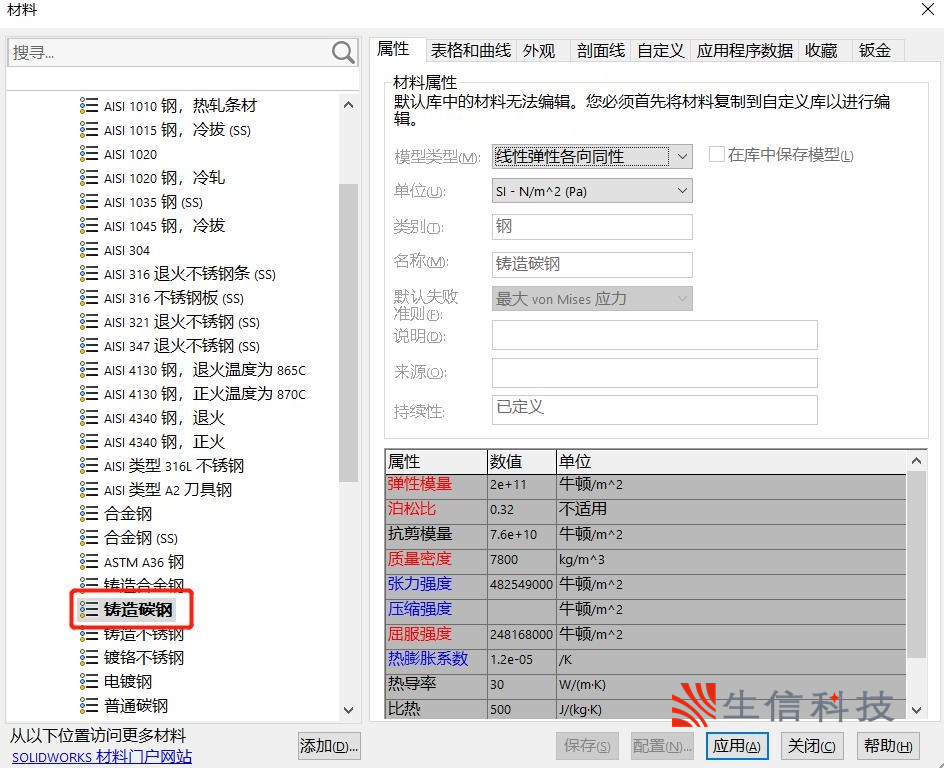Screen dimensions: 944x768
Task: Click icon beside AISI 类型 316L 不锈钢
Action: click(x=88, y=466)
